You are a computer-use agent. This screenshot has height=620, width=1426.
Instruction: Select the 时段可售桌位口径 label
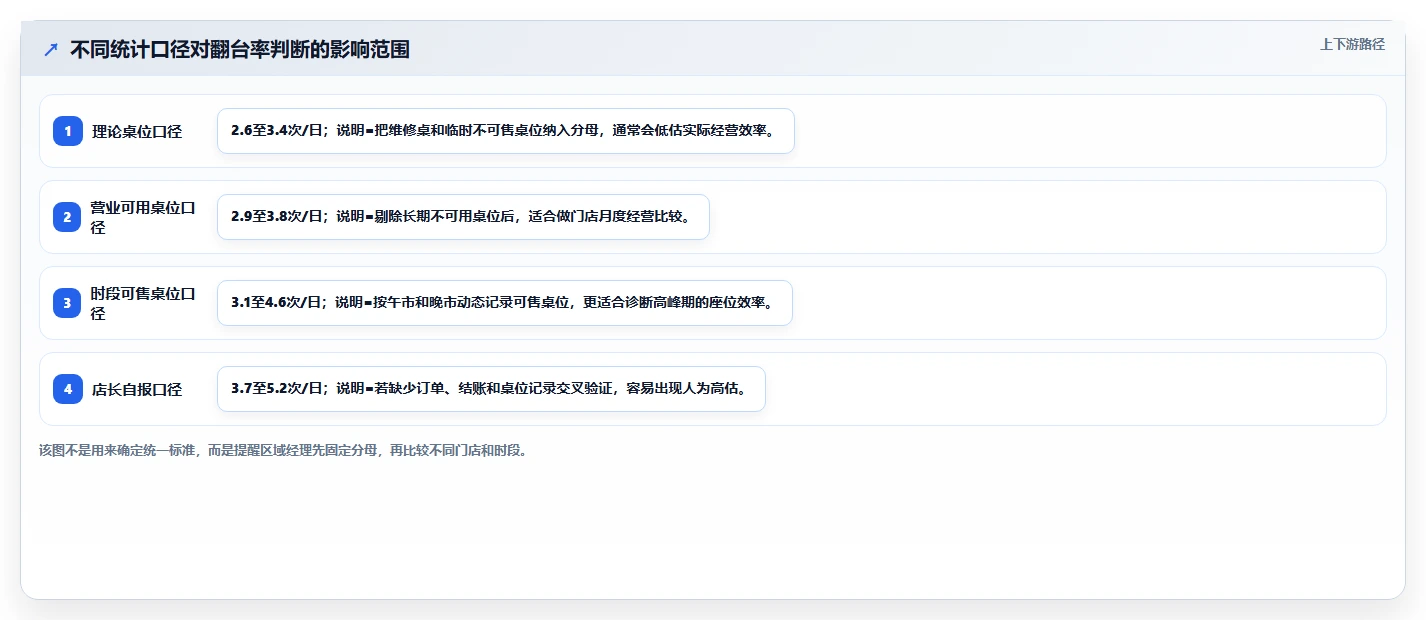point(143,303)
